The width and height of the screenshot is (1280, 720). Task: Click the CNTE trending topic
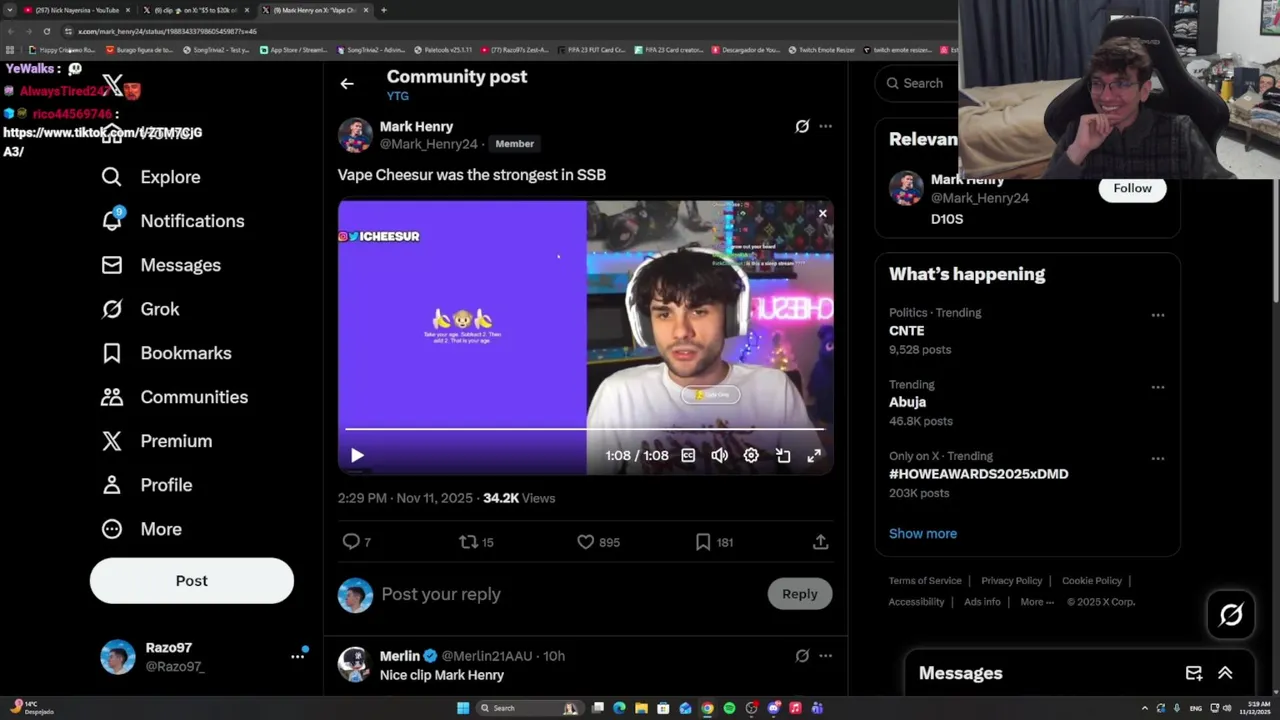coord(907,330)
